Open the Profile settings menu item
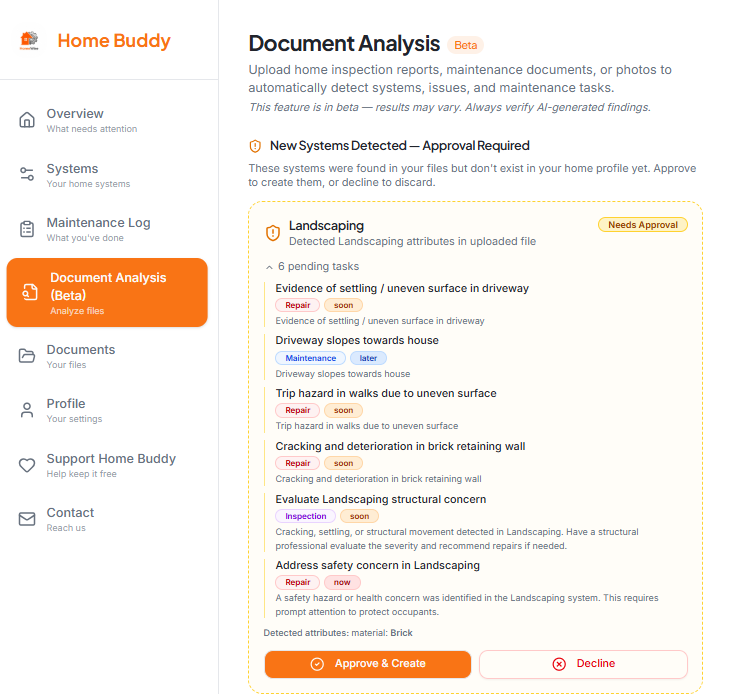The height and width of the screenshot is (694, 729). (x=107, y=410)
